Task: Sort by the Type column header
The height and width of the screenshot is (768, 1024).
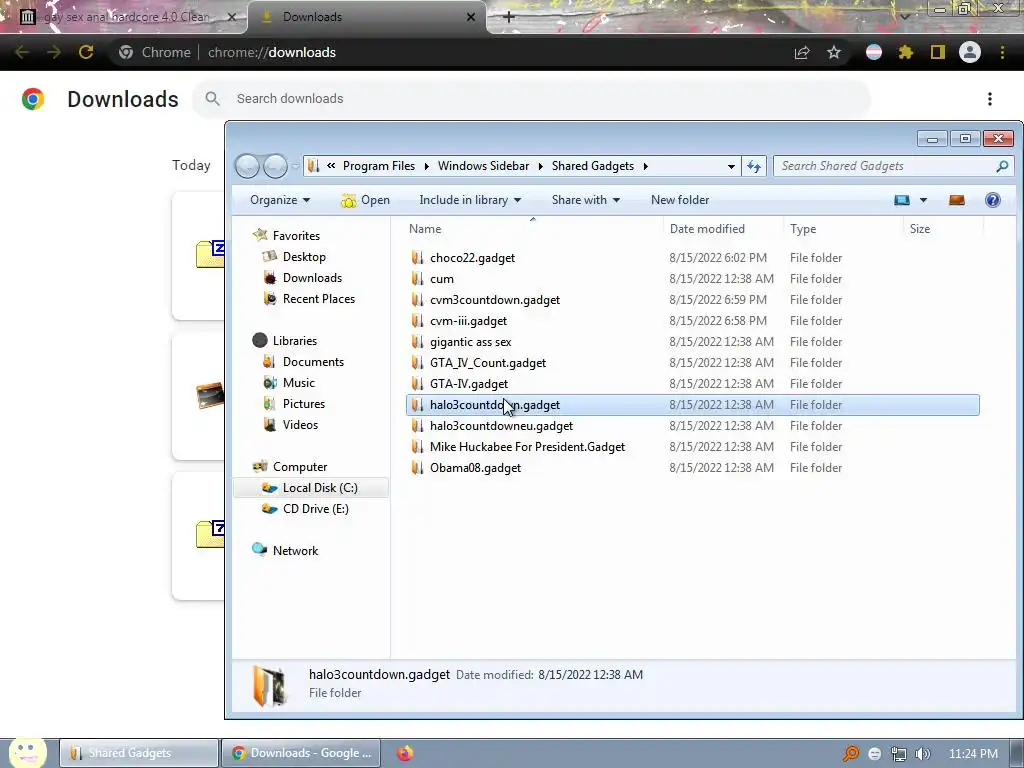Action: click(843, 229)
